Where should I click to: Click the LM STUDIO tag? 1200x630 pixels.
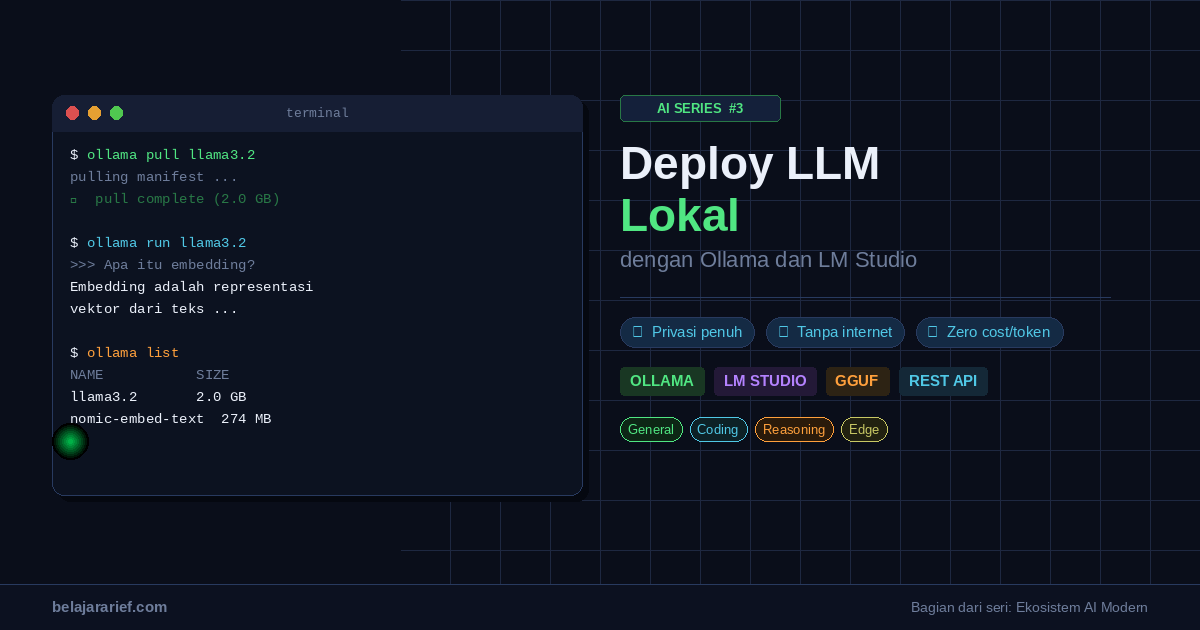(765, 381)
